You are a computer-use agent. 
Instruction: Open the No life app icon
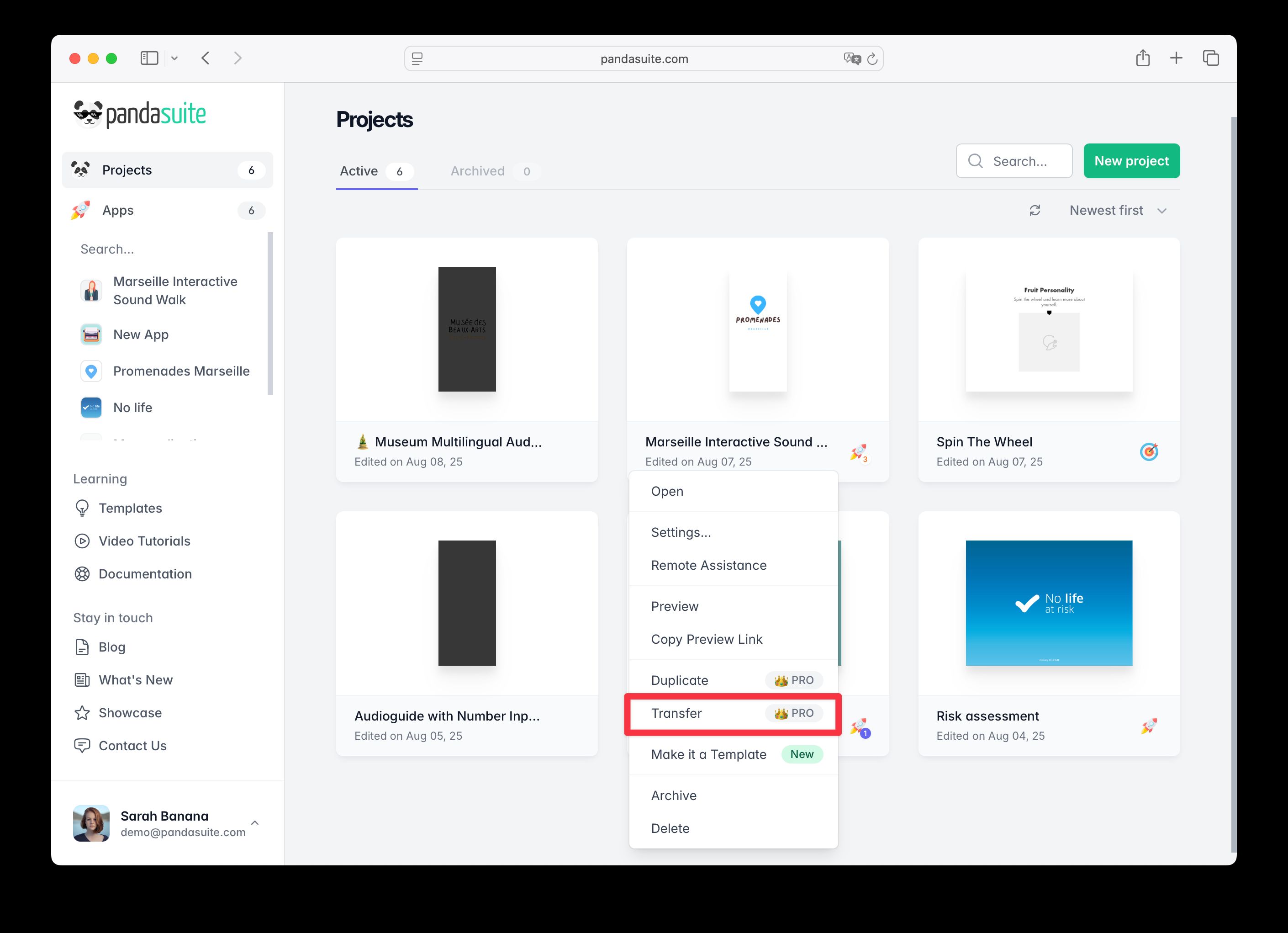[x=91, y=408]
